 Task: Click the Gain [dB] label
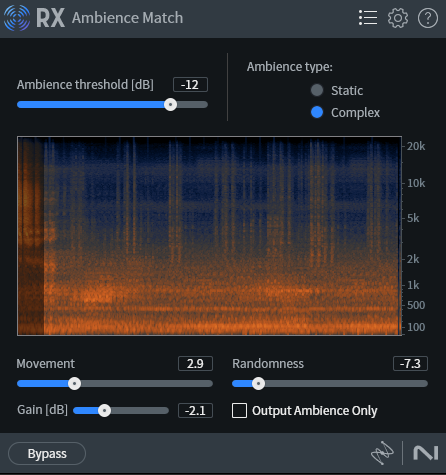click(x=42, y=410)
